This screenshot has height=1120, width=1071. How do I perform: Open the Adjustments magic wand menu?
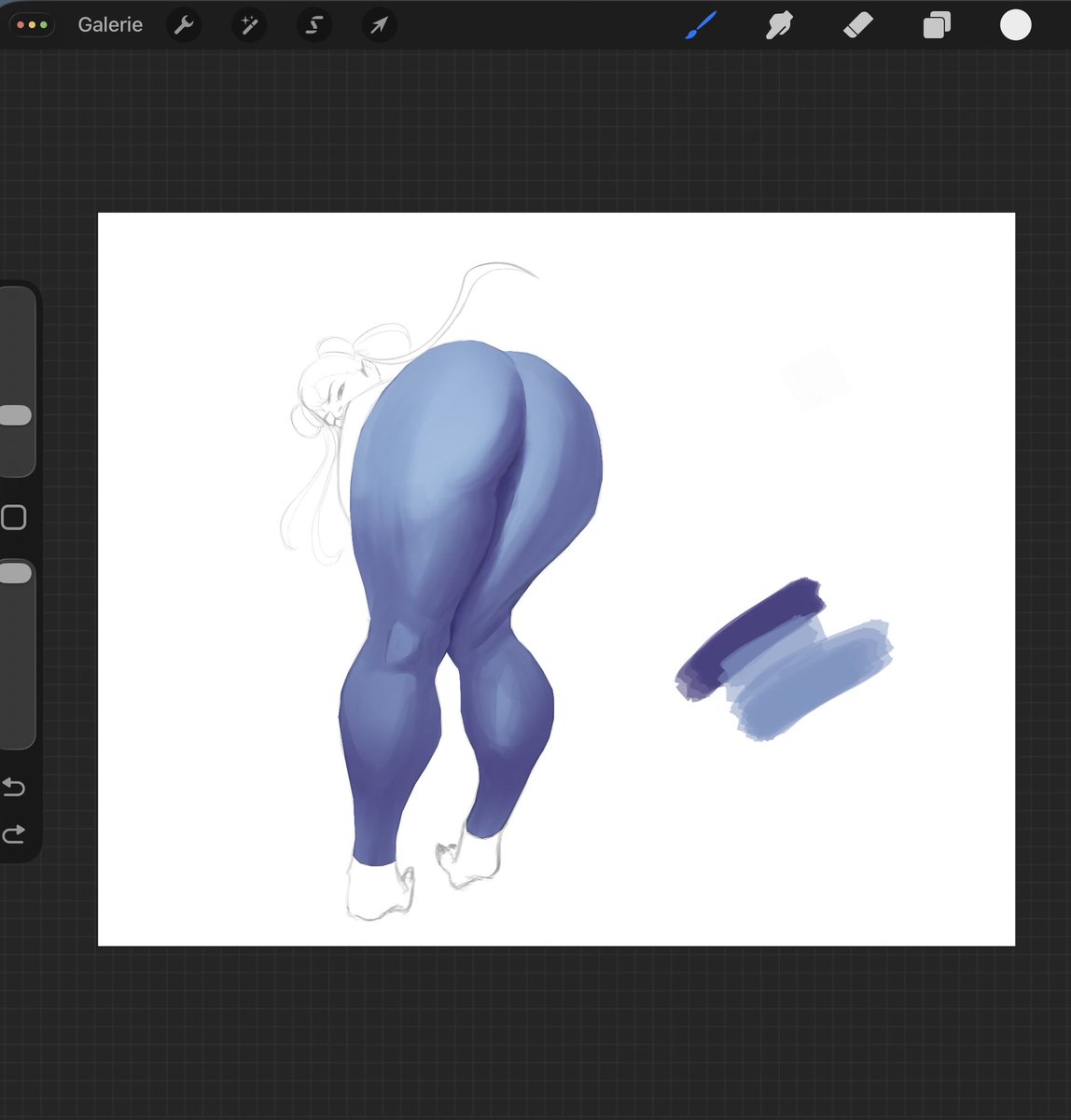[249, 25]
